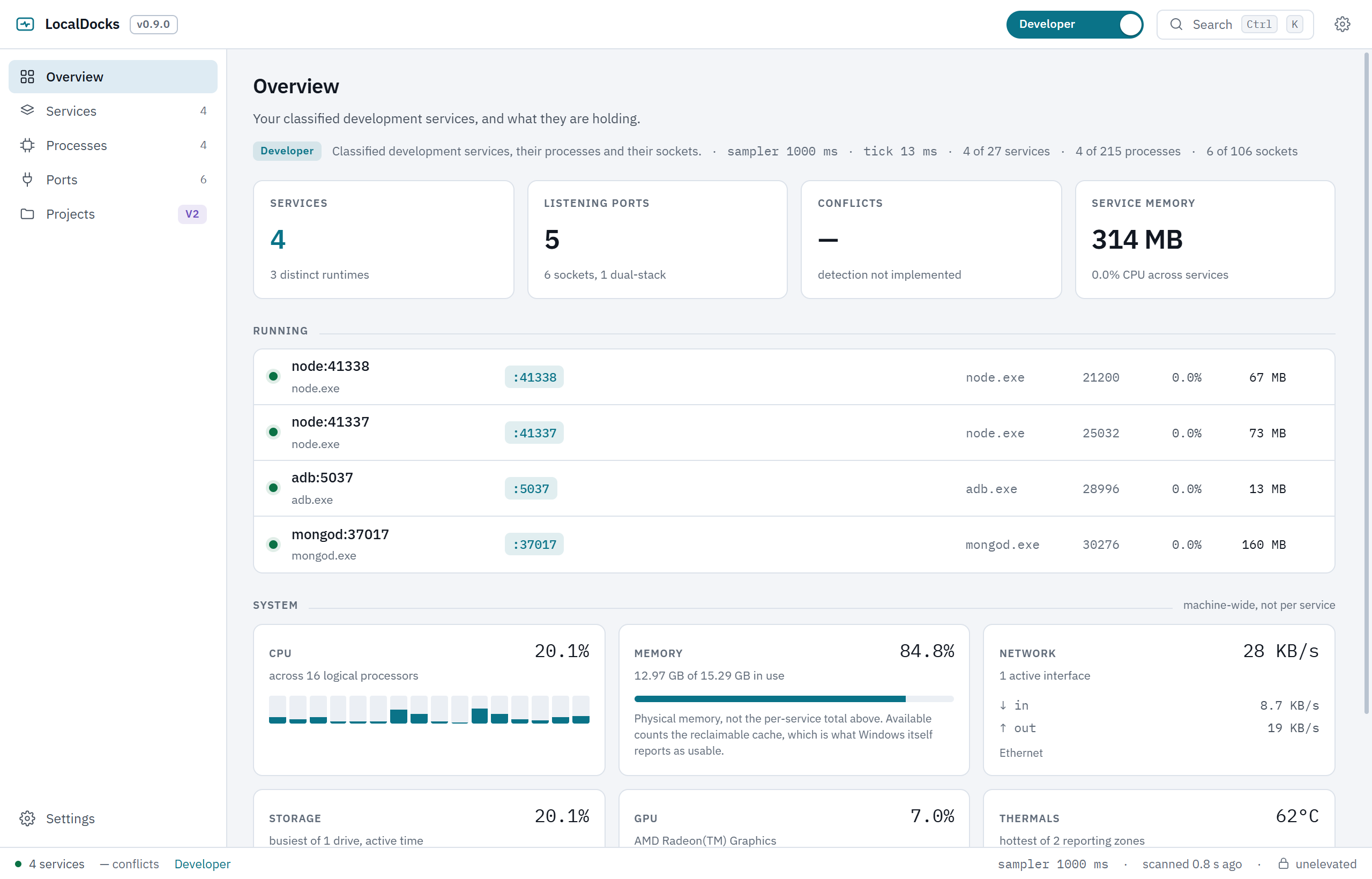Click the :37017 port badge
Image resolution: width=1372 pixels, height=879 pixels.
pos(534,544)
